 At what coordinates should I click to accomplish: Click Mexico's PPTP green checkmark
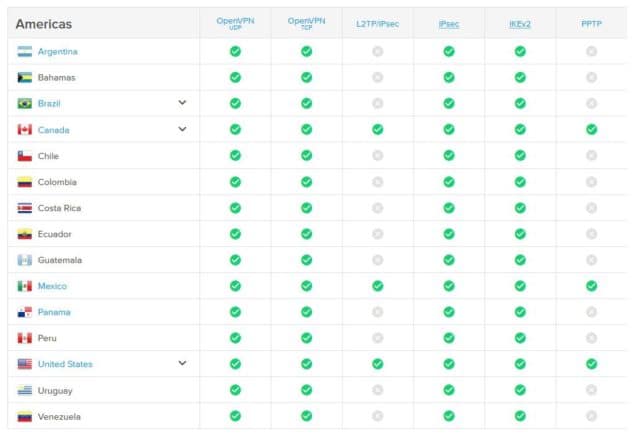tap(591, 286)
